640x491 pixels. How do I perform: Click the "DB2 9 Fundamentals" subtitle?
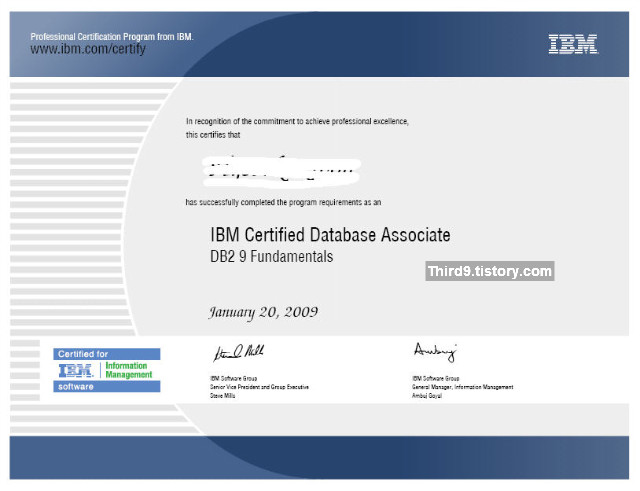pos(271,257)
